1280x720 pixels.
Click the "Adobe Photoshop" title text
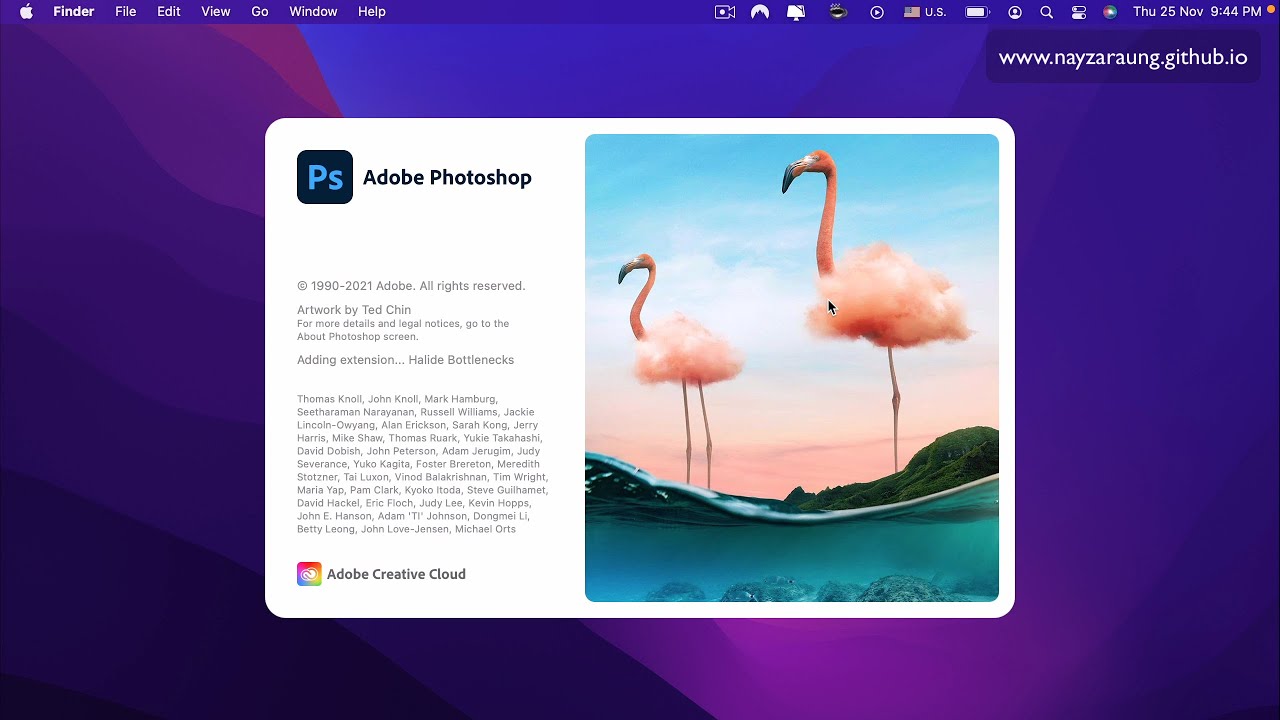[447, 177]
